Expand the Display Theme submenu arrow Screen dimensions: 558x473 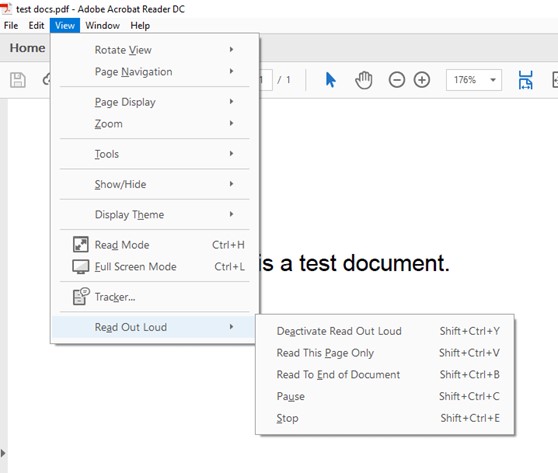[x=232, y=214]
